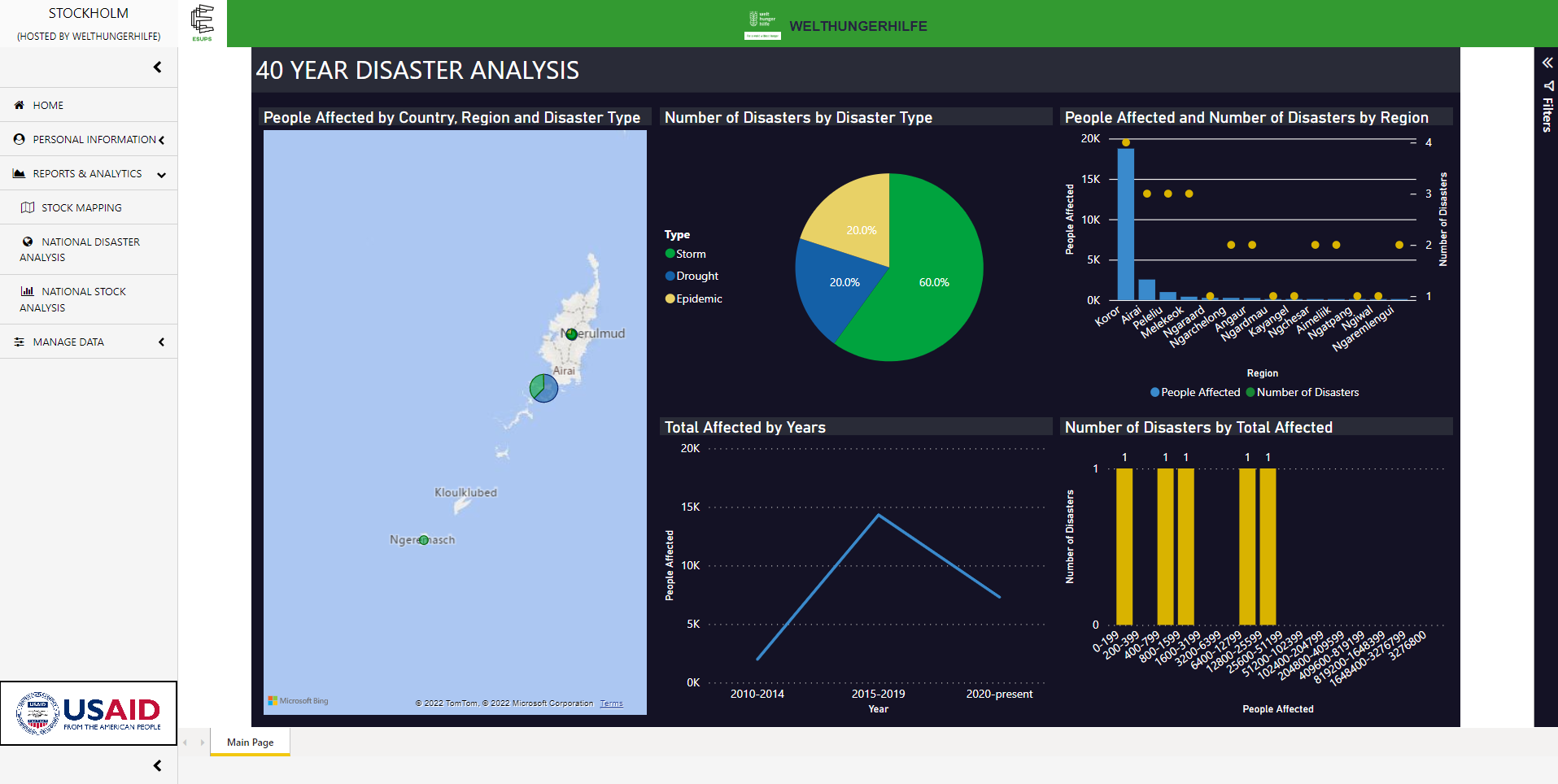Collapse the Filters pane with the double chevron

pos(1546,62)
